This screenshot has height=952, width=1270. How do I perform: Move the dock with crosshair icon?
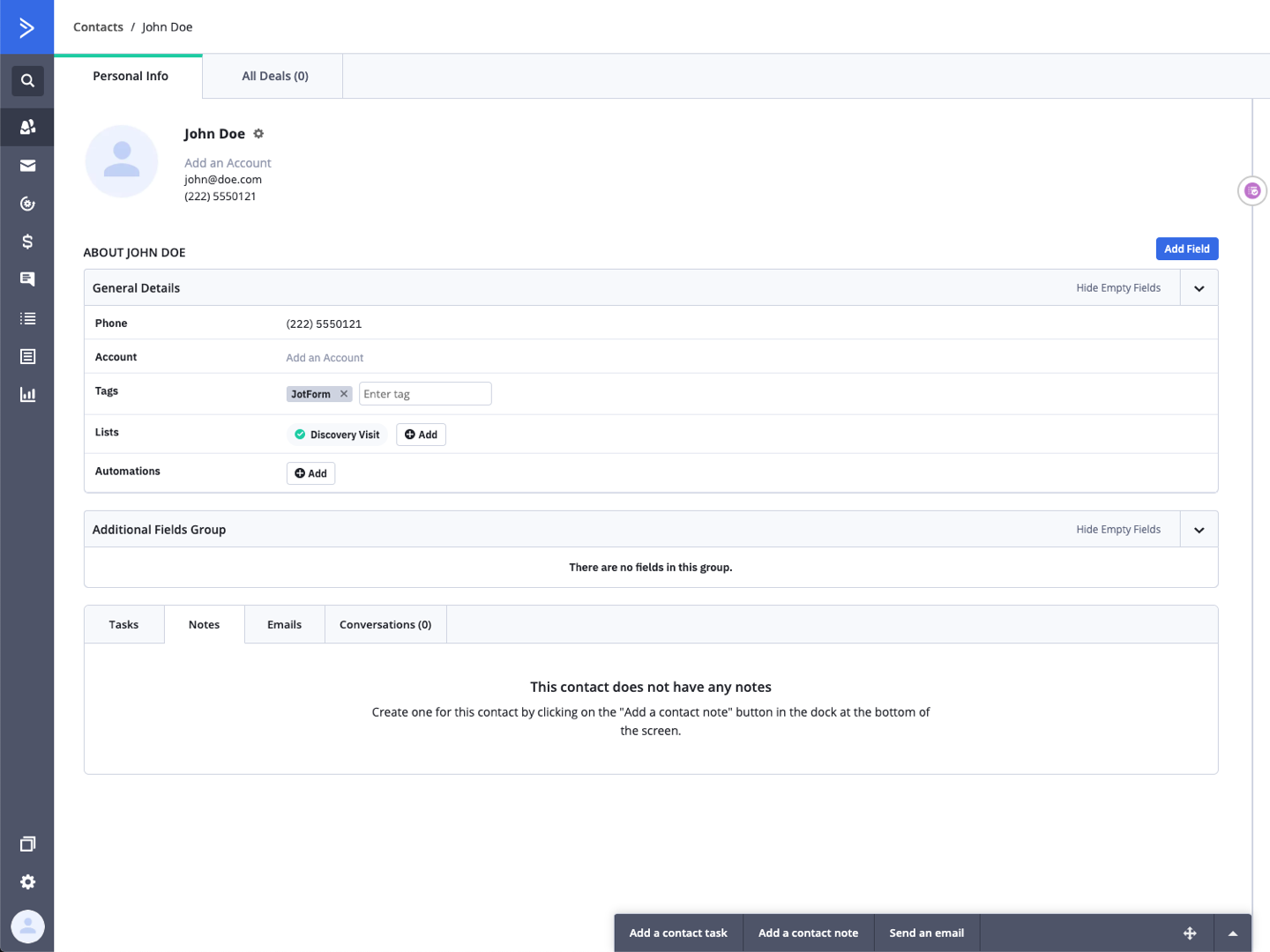click(1190, 933)
